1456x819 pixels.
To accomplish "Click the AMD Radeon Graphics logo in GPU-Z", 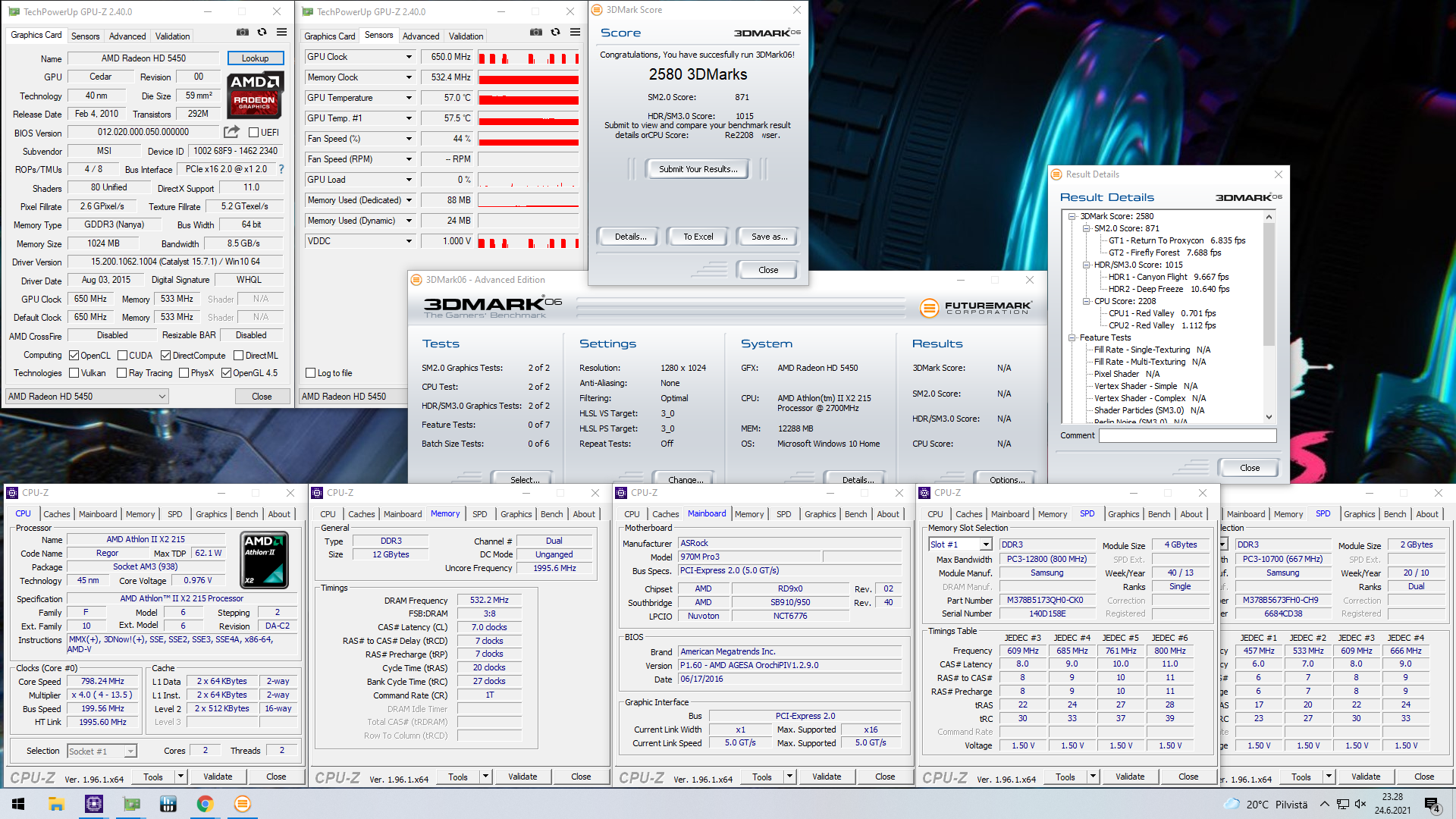I will 256,95.
